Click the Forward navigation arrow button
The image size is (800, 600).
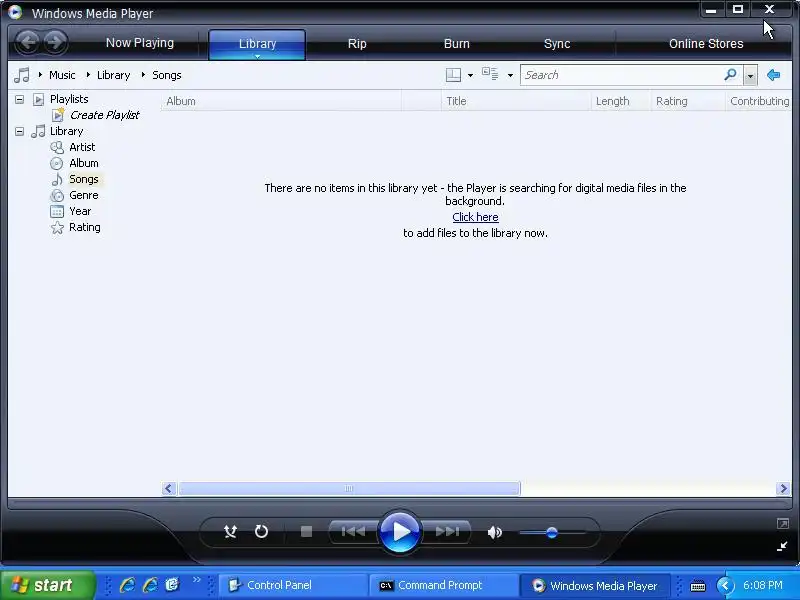click(x=55, y=42)
